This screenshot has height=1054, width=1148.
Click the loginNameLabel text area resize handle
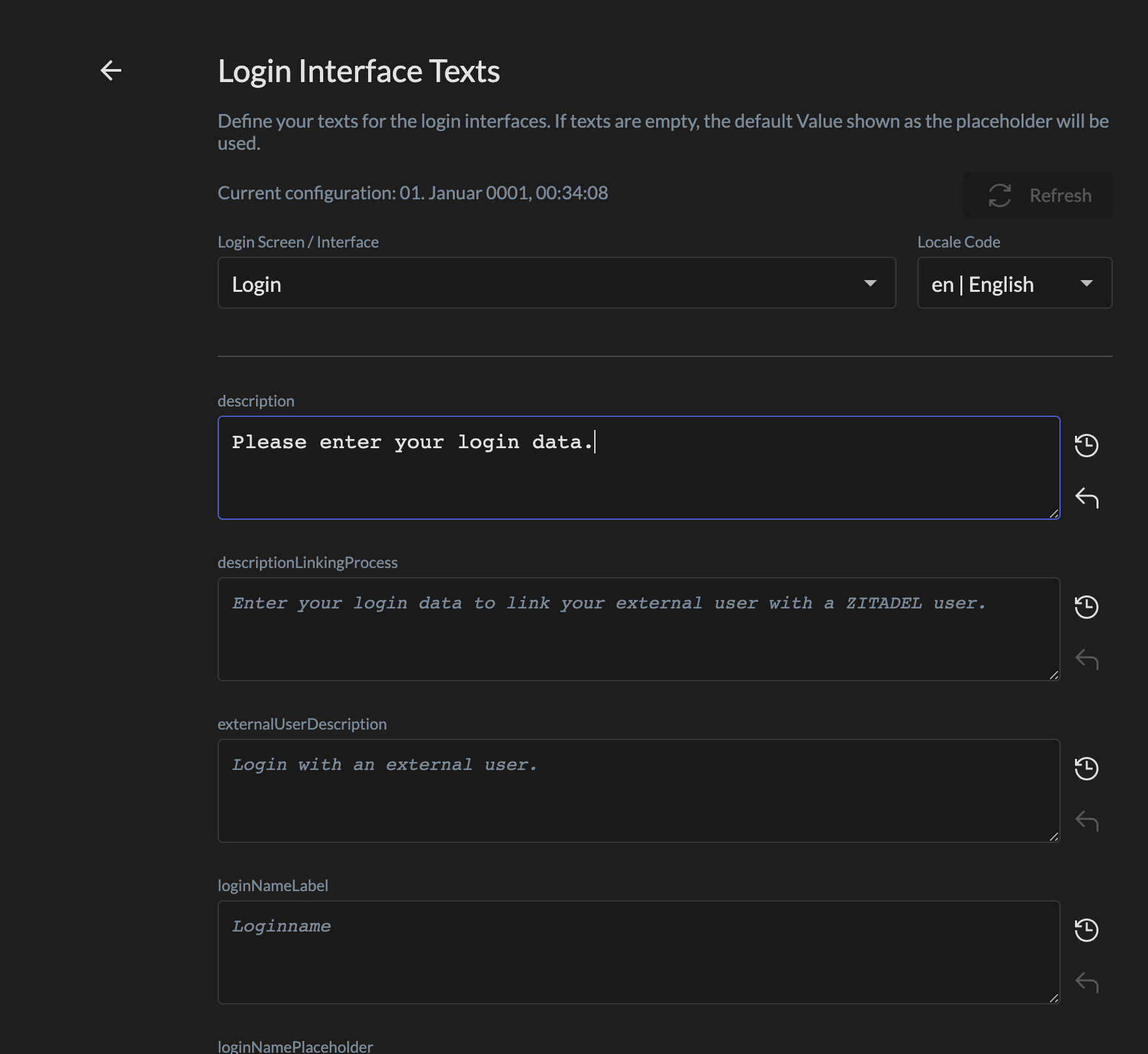[x=1054, y=998]
